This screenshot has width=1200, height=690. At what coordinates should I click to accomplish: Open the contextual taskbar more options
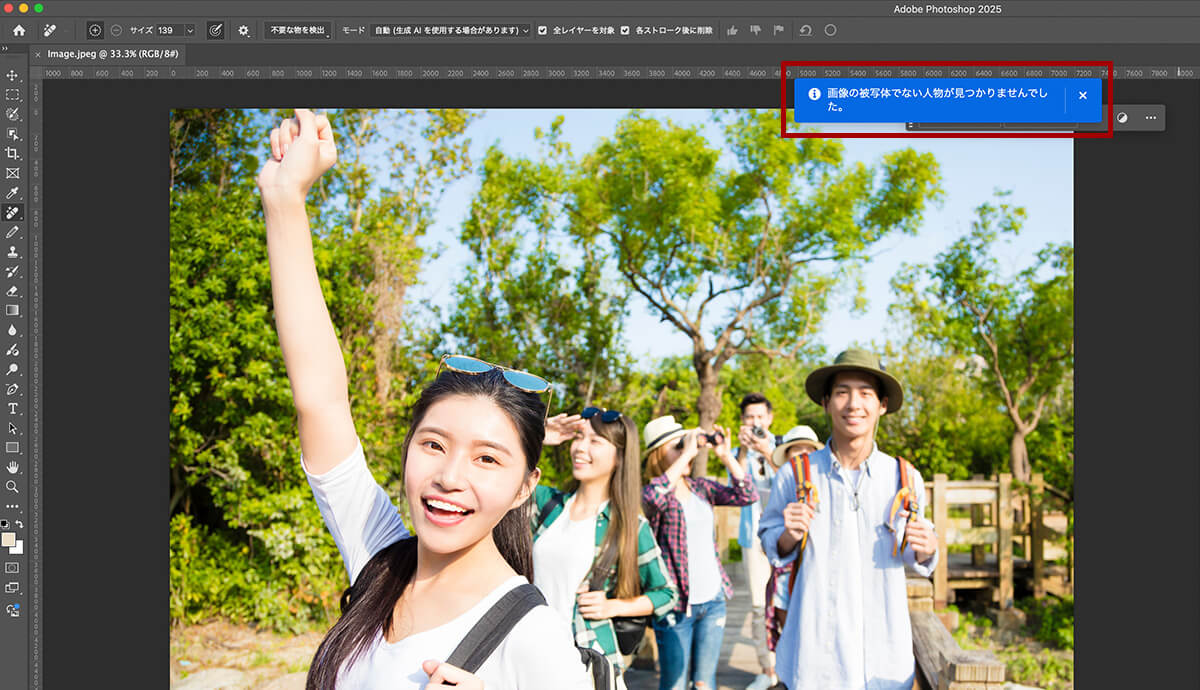[1151, 118]
